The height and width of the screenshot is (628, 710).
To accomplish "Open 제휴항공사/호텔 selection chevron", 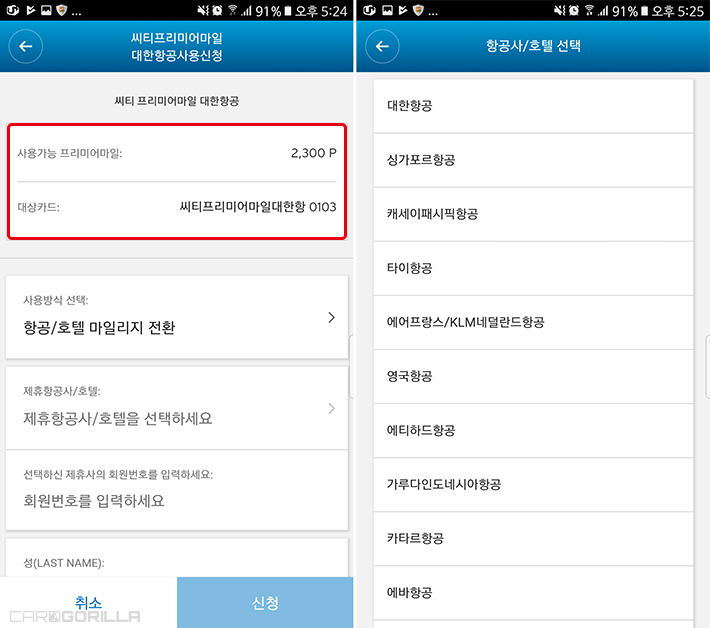I will click(331, 408).
